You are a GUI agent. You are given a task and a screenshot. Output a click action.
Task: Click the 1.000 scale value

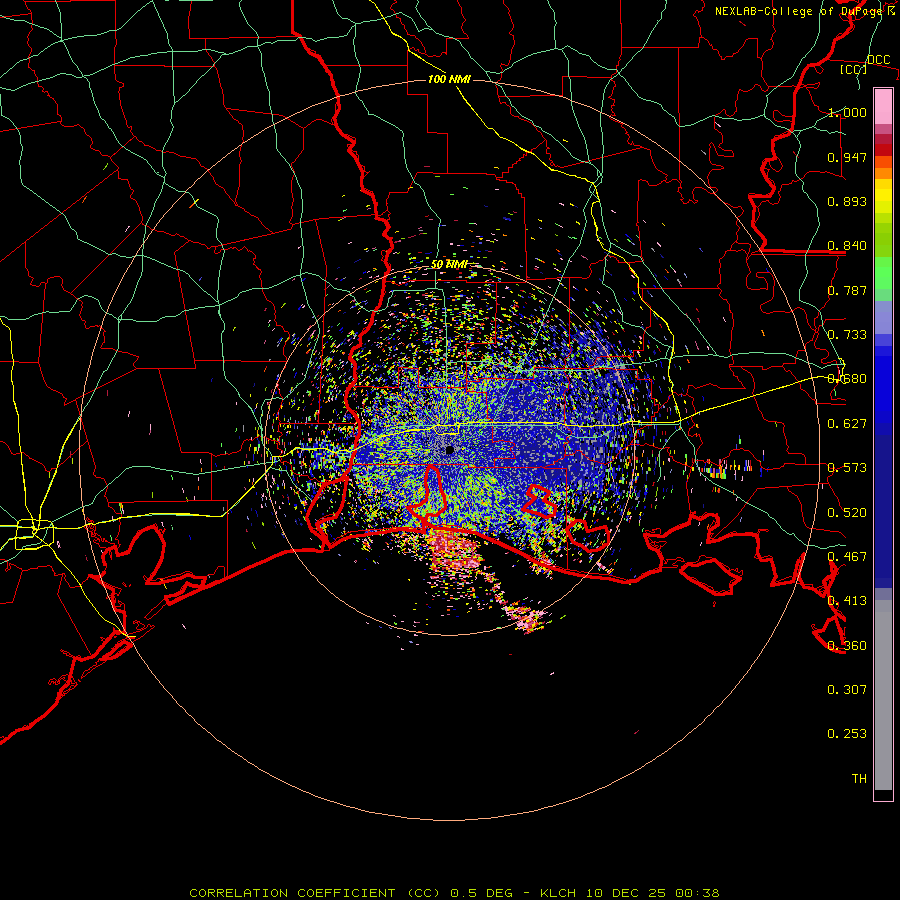[847, 112]
